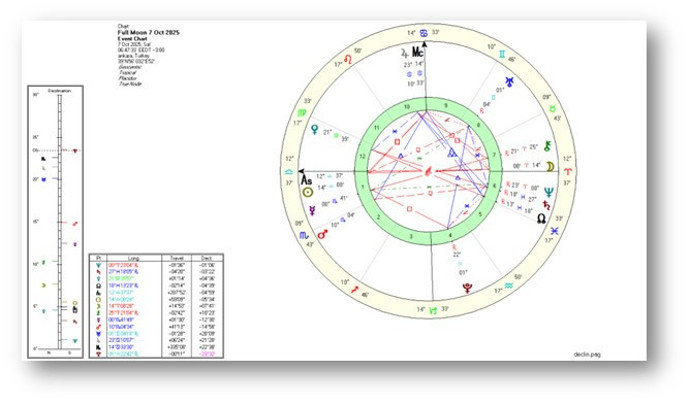Select the Aquarius sign on the outer ring

point(508,287)
